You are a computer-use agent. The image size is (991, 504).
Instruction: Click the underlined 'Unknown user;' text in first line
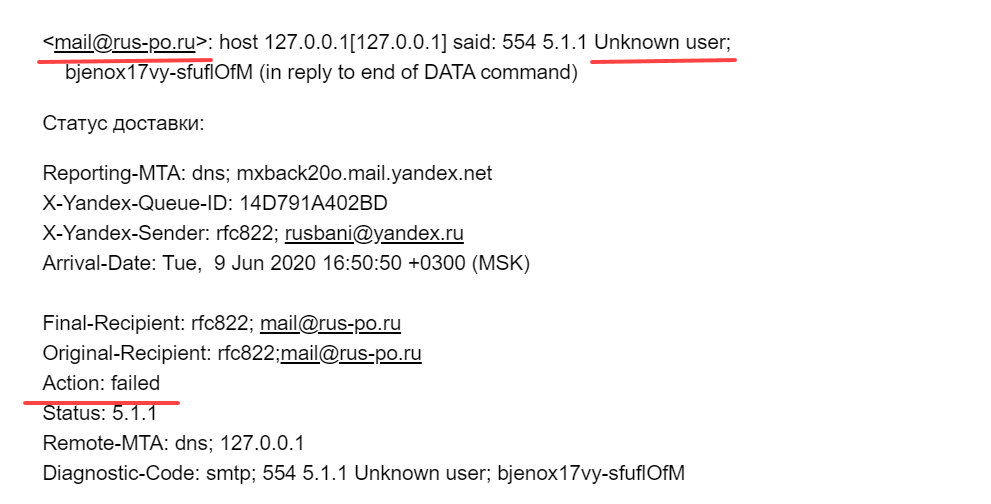tap(663, 42)
